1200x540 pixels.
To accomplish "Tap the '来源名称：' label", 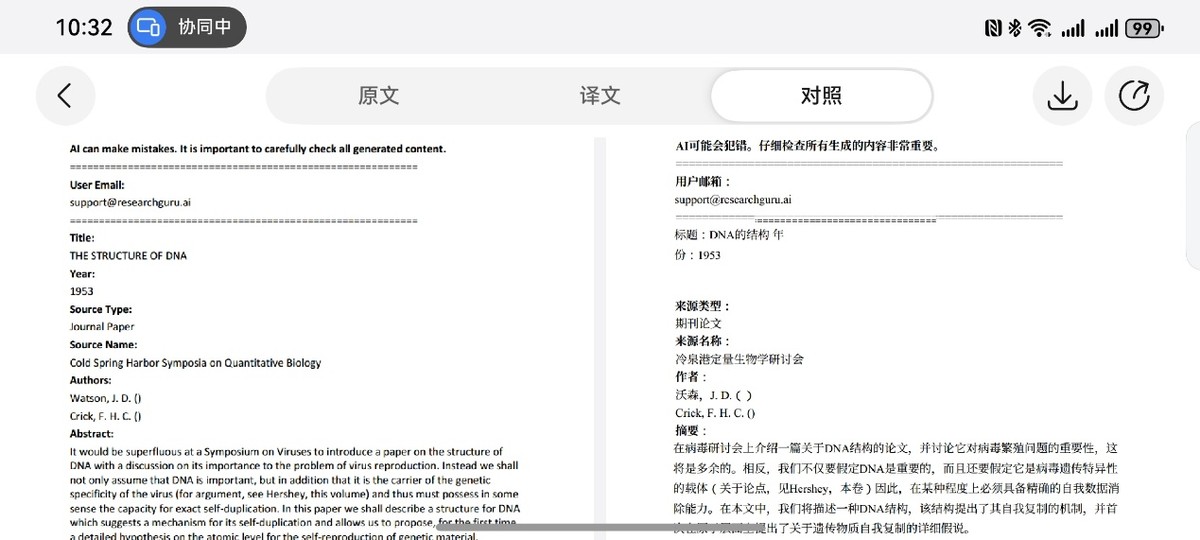I will point(703,341).
